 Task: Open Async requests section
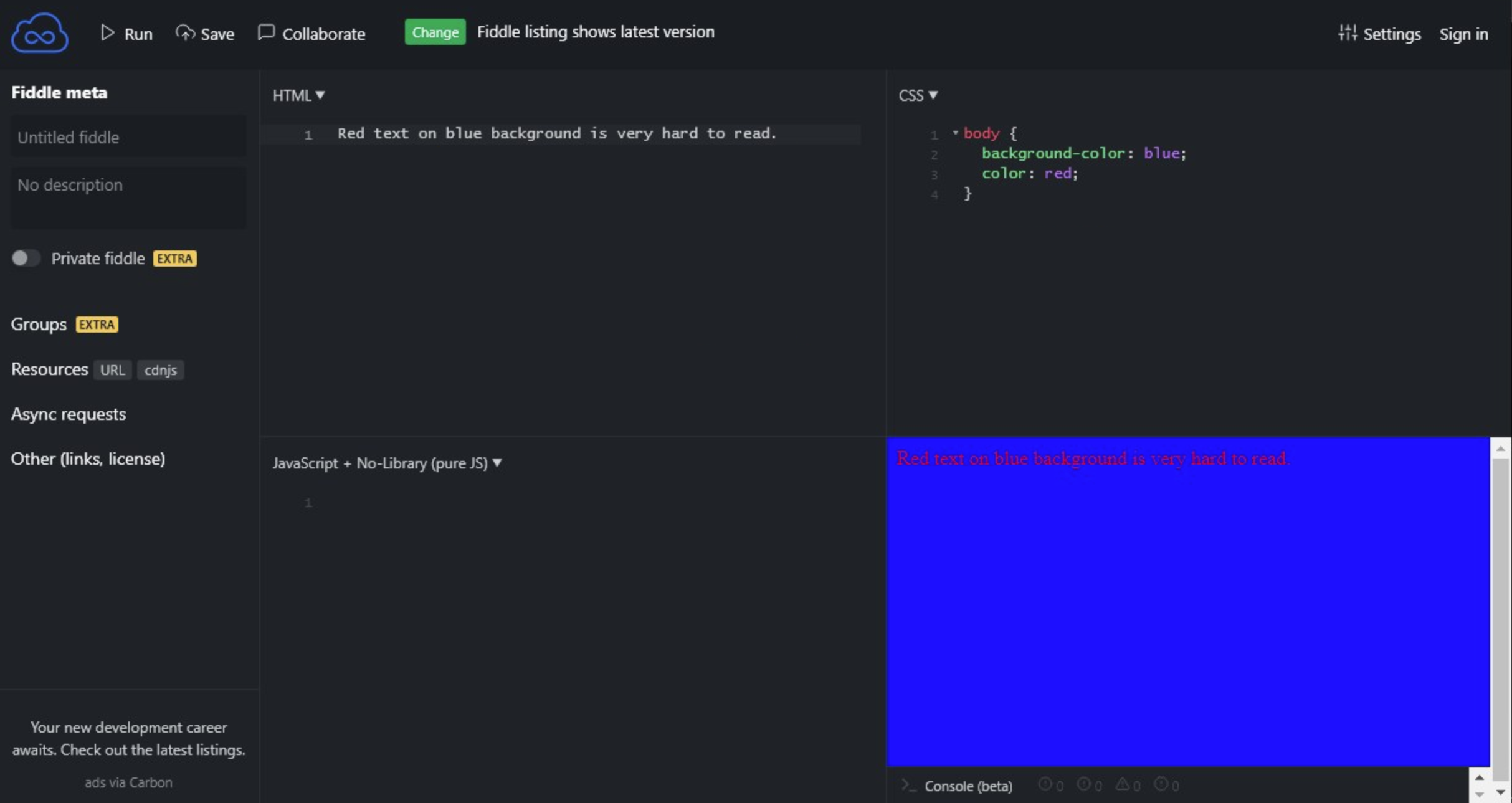tap(69, 414)
